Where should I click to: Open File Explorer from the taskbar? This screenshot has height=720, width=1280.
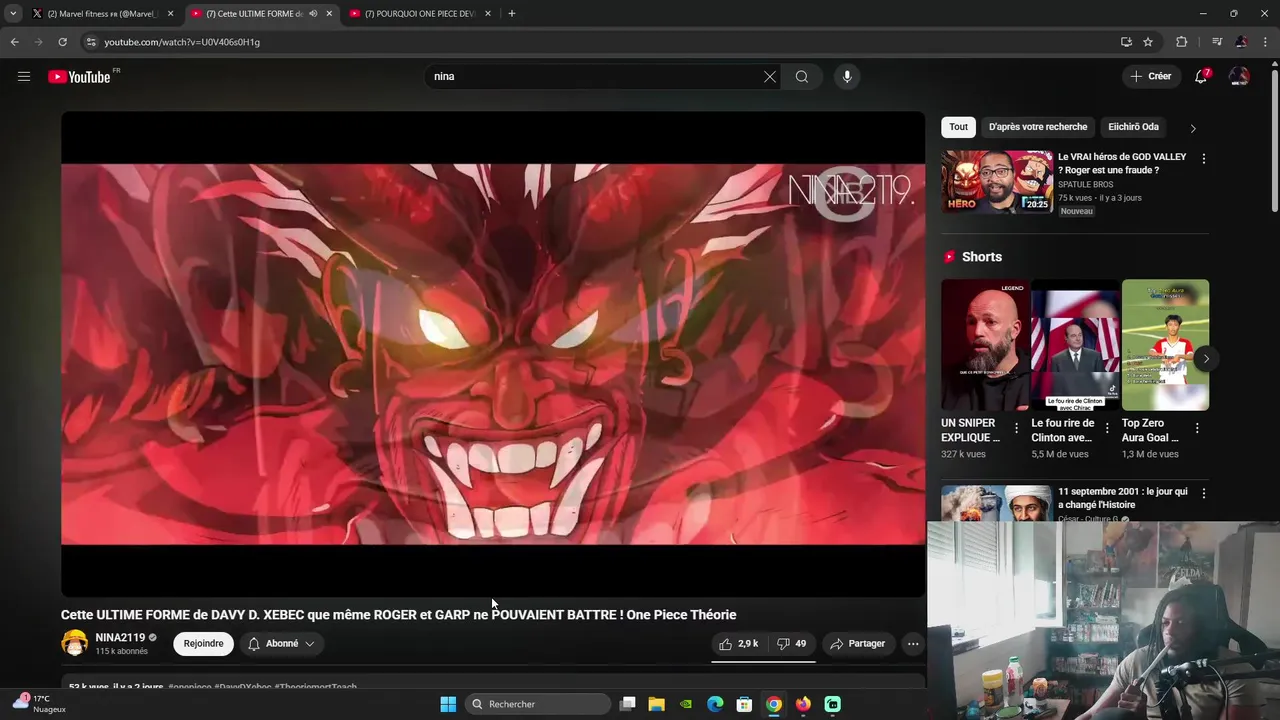point(657,704)
